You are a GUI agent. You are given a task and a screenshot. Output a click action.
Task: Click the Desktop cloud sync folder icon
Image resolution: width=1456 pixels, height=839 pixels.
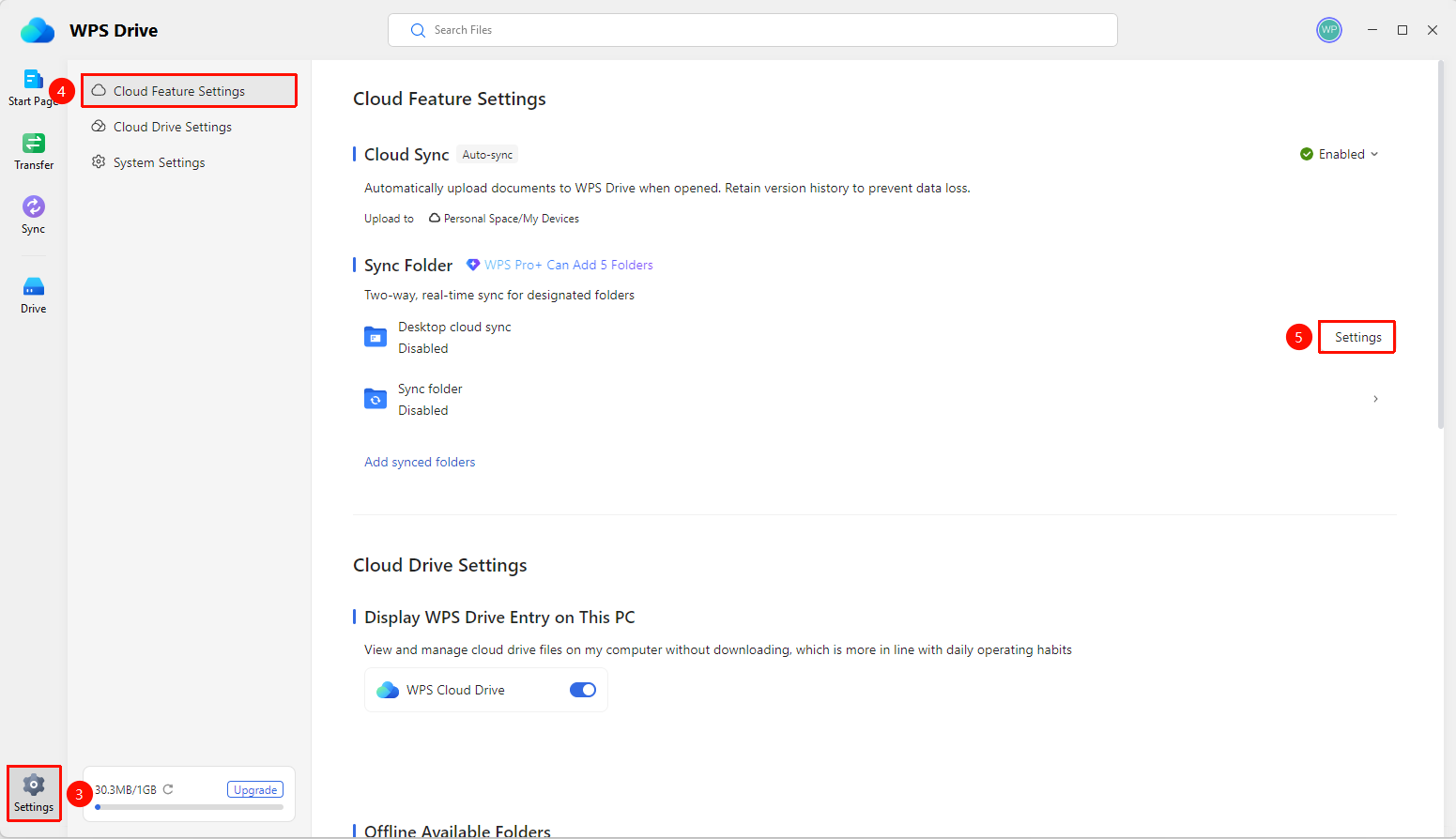[x=375, y=337]
